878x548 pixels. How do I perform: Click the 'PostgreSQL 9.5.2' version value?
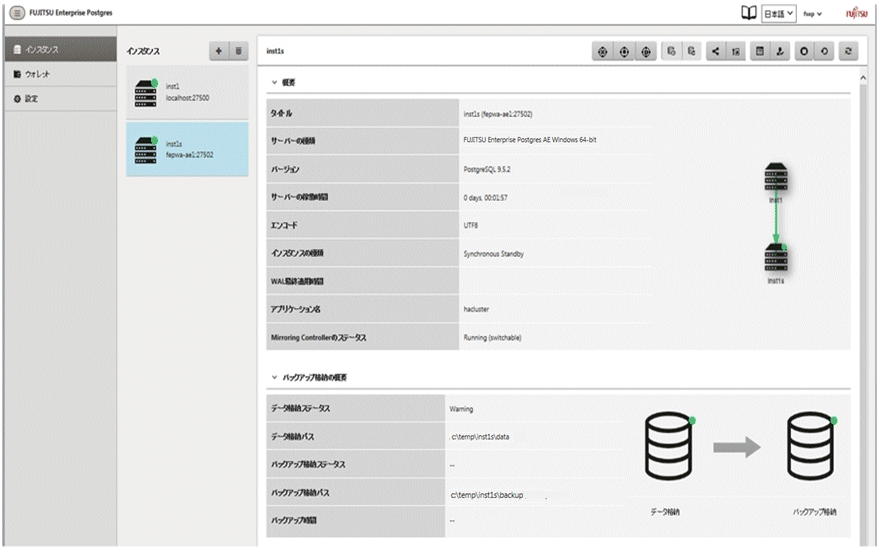tap(487, 169)
